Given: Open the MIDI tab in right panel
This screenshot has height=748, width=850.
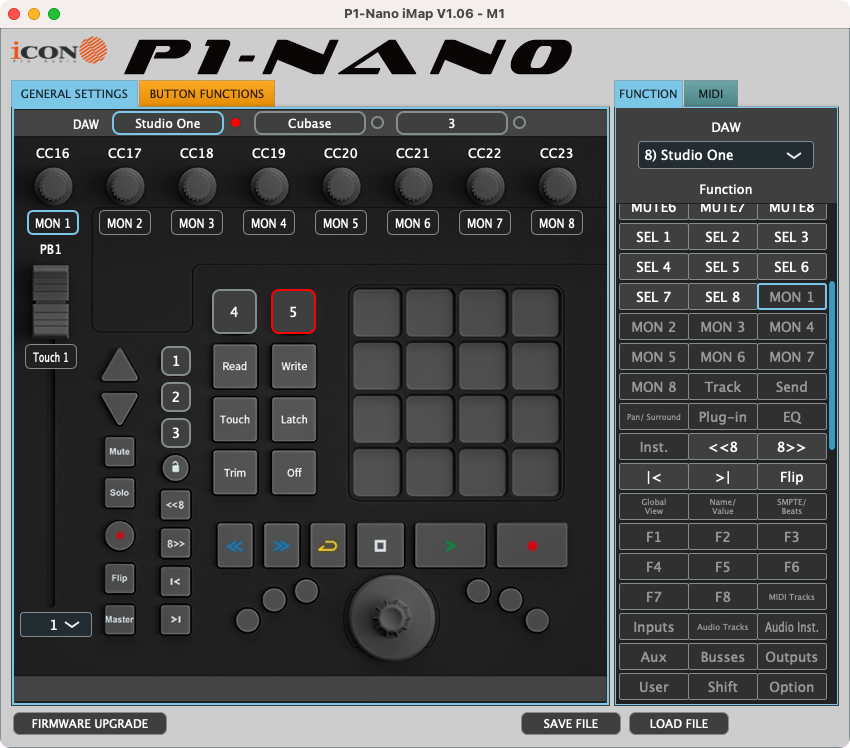Looking at the screenshot, I should pyautogui.click(x=711, y=94).
